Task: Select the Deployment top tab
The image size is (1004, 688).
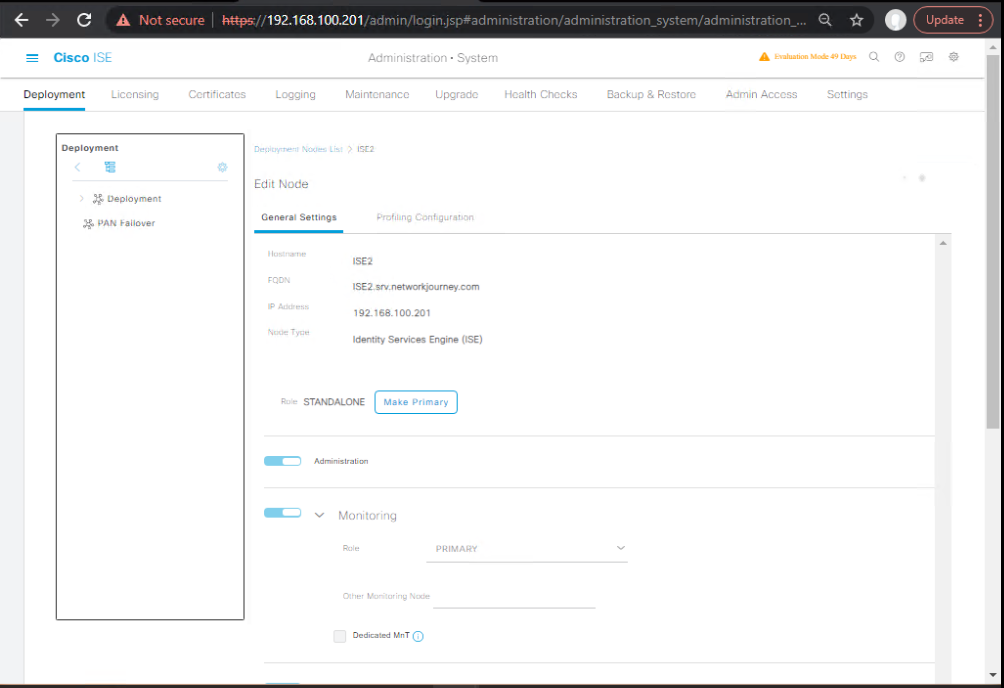Action: pyautogui.click(x=54, y=94)
